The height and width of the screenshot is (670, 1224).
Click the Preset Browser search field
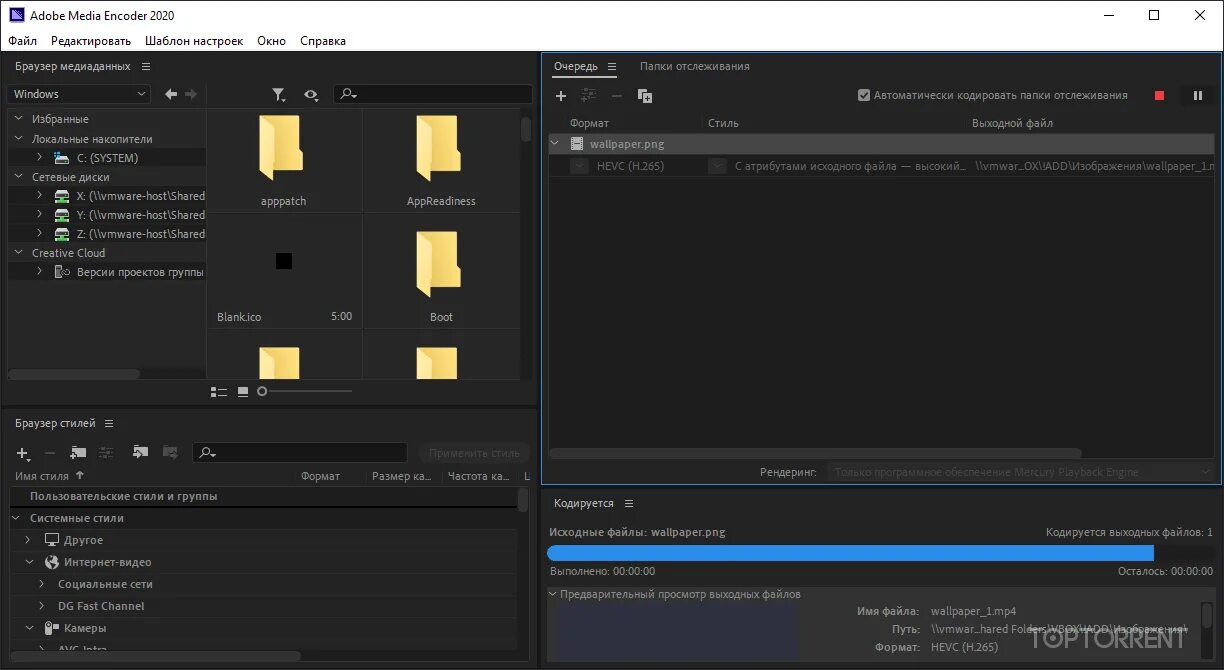[x=299, y=453]
